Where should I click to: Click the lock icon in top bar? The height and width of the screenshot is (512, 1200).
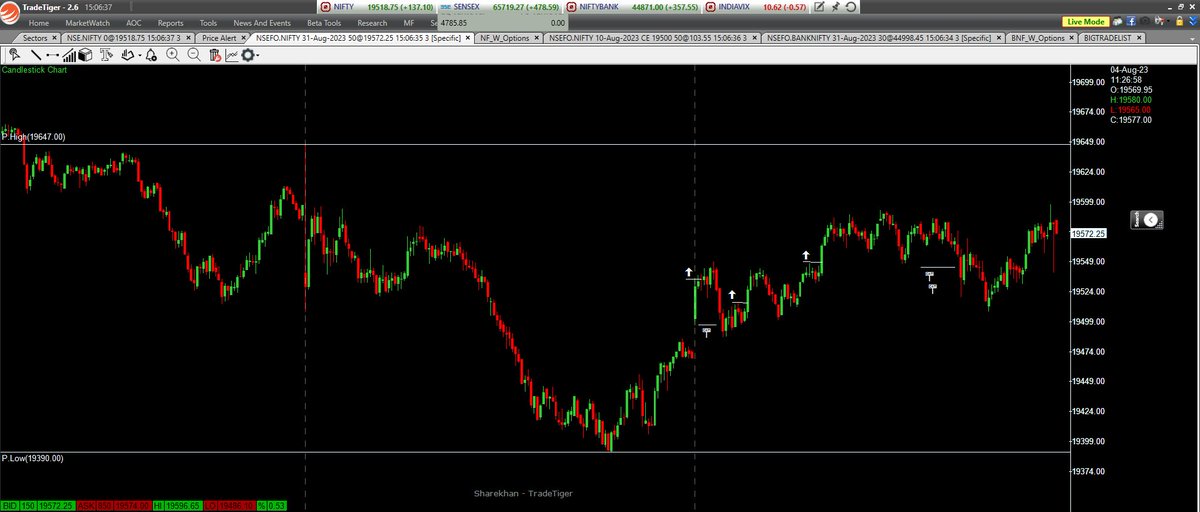point(1179,22)
